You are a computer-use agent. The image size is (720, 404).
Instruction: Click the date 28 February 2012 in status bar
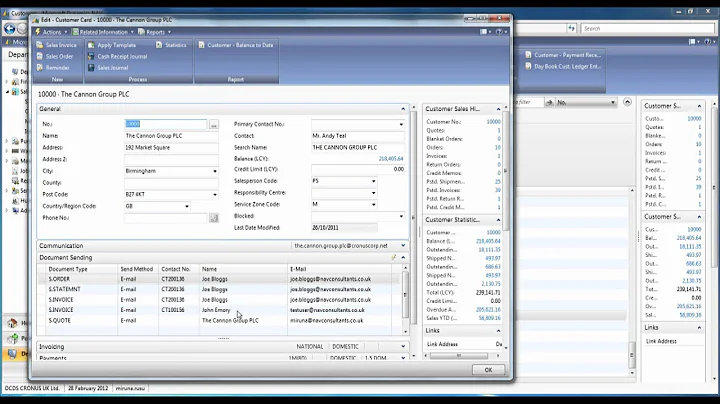tap(88, 388)
